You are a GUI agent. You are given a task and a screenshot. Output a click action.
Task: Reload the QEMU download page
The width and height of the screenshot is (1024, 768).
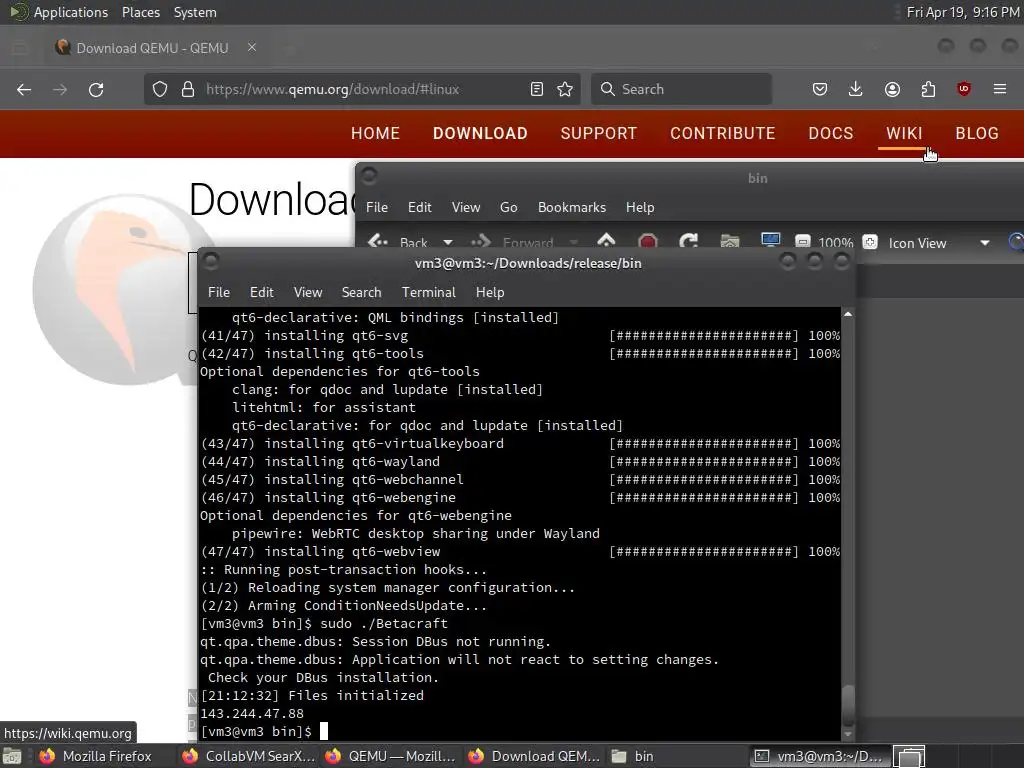tap(96, 89)
